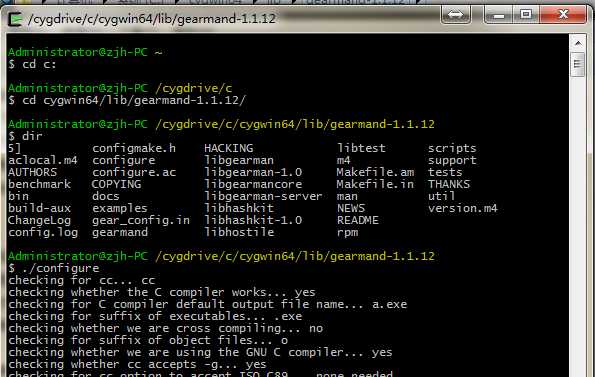
Task: Click the 'support' entry
Action: point(452,160)
